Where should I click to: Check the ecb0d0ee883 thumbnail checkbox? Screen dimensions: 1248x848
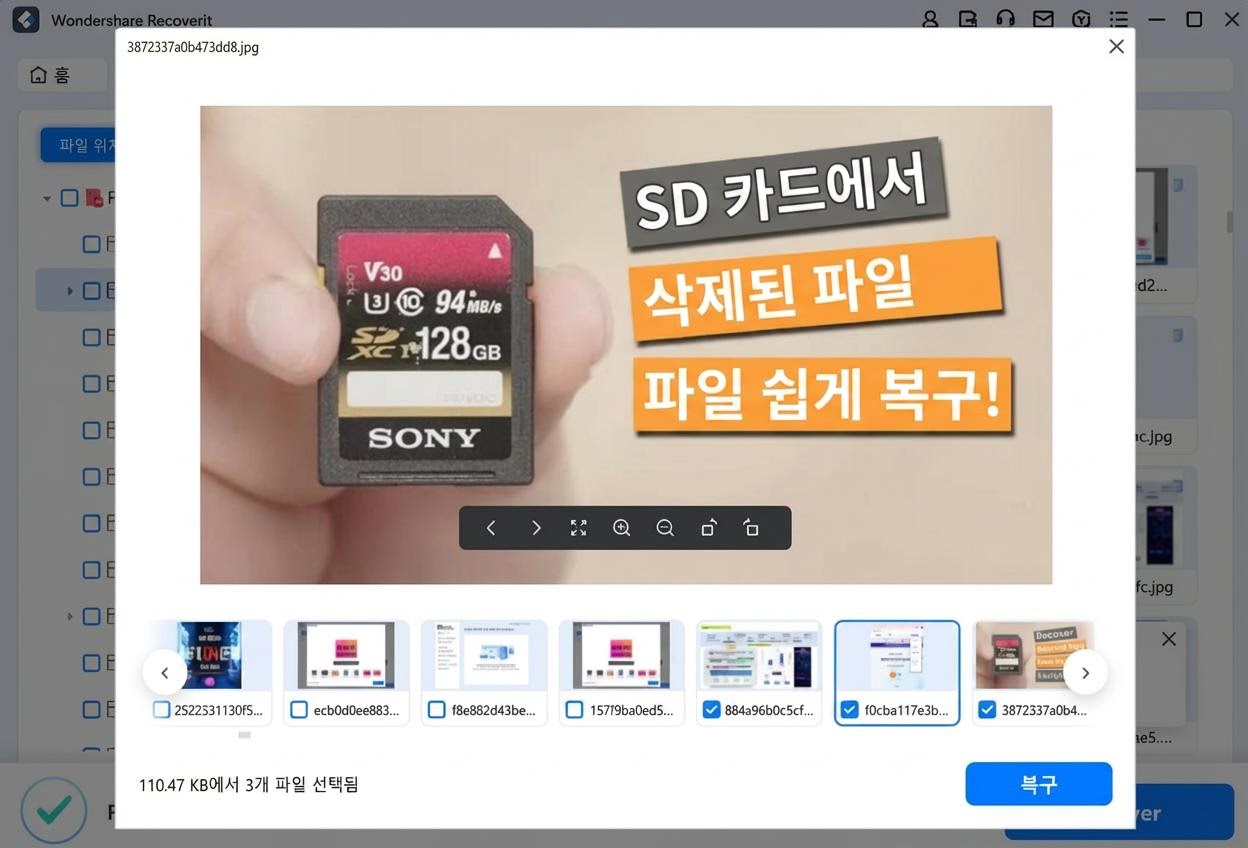[x=298, y=710]
